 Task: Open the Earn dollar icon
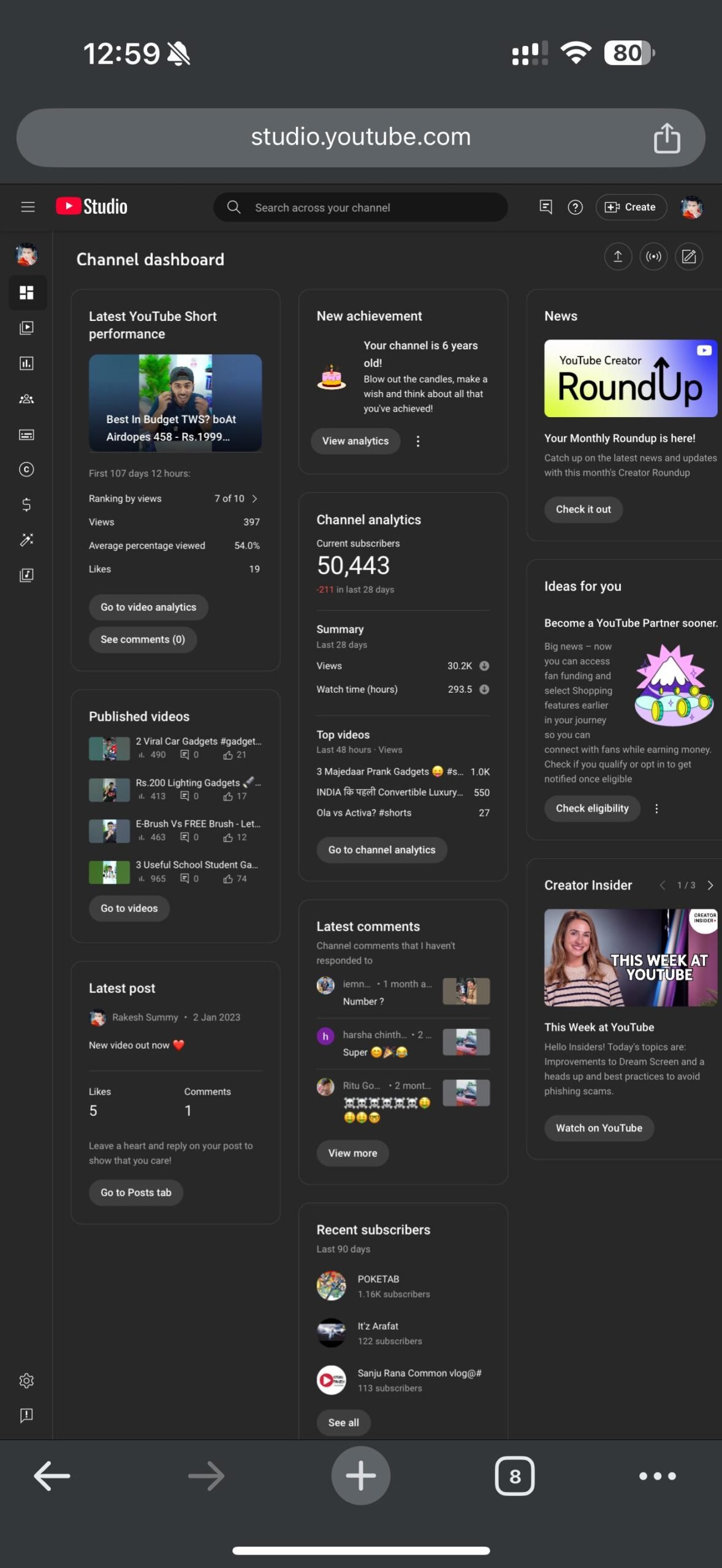click(26, 505)
